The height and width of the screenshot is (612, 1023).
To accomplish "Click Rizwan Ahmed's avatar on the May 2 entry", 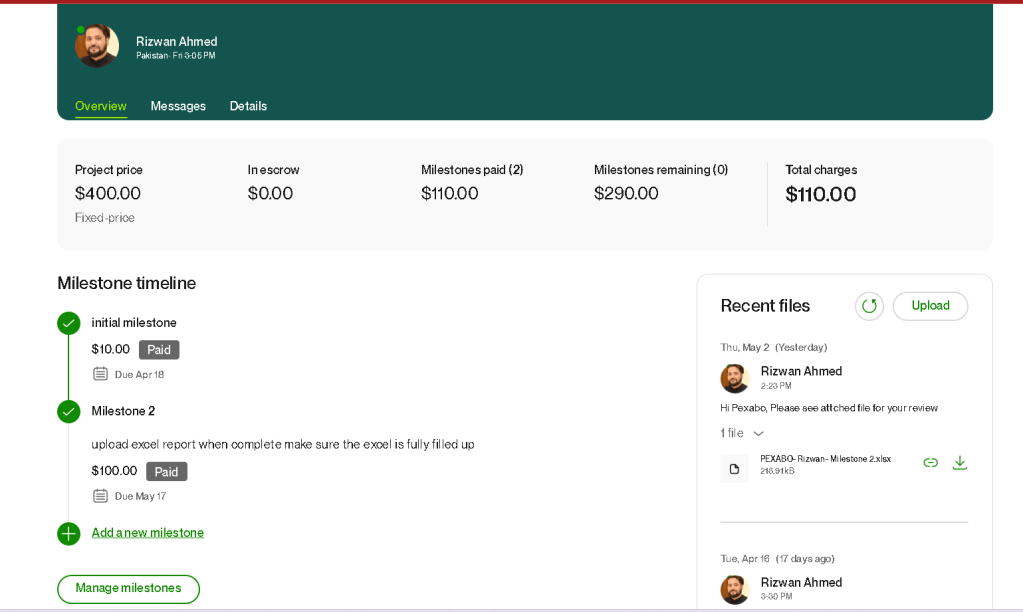I will pos(735,378).
